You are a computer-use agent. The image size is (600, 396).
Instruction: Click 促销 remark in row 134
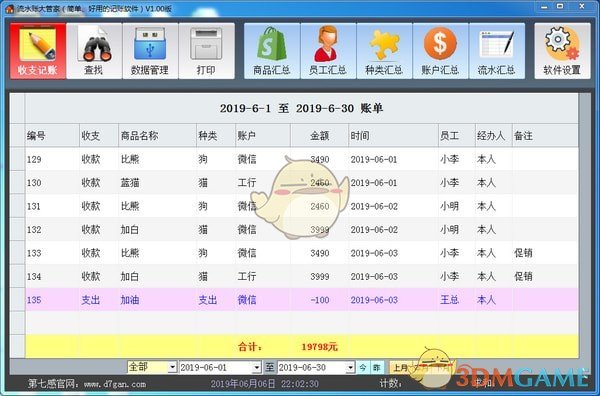(523, 276)
